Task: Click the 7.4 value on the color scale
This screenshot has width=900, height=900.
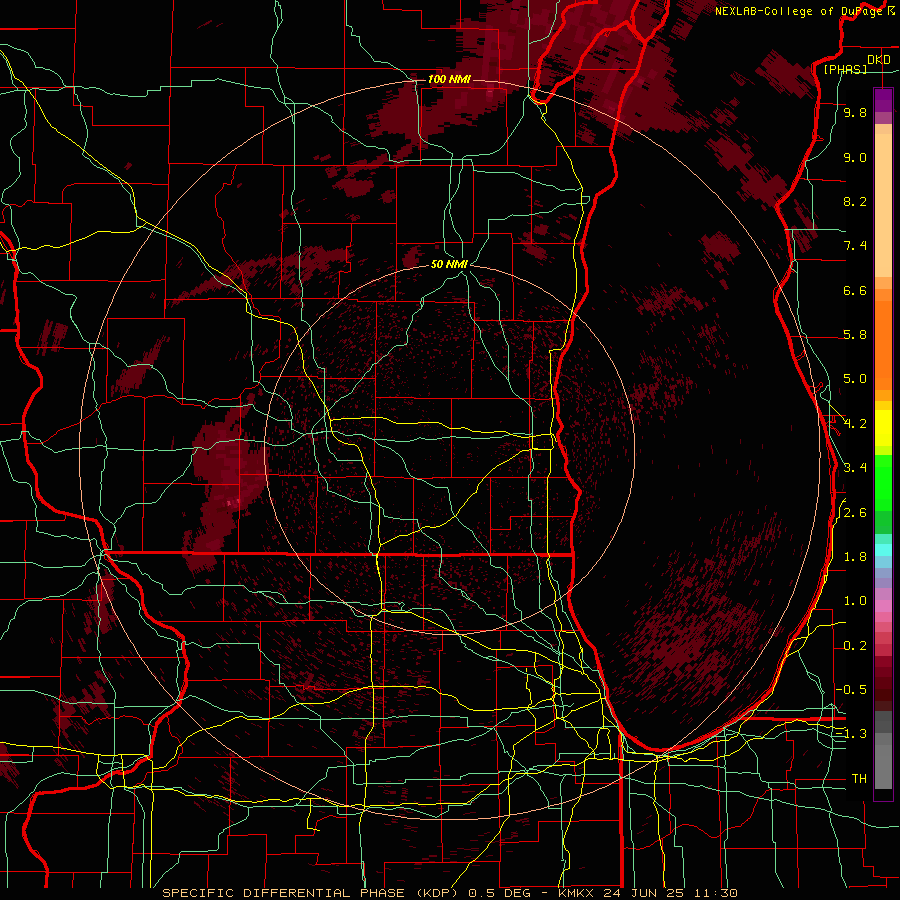Action: click(x=855, y=246)
